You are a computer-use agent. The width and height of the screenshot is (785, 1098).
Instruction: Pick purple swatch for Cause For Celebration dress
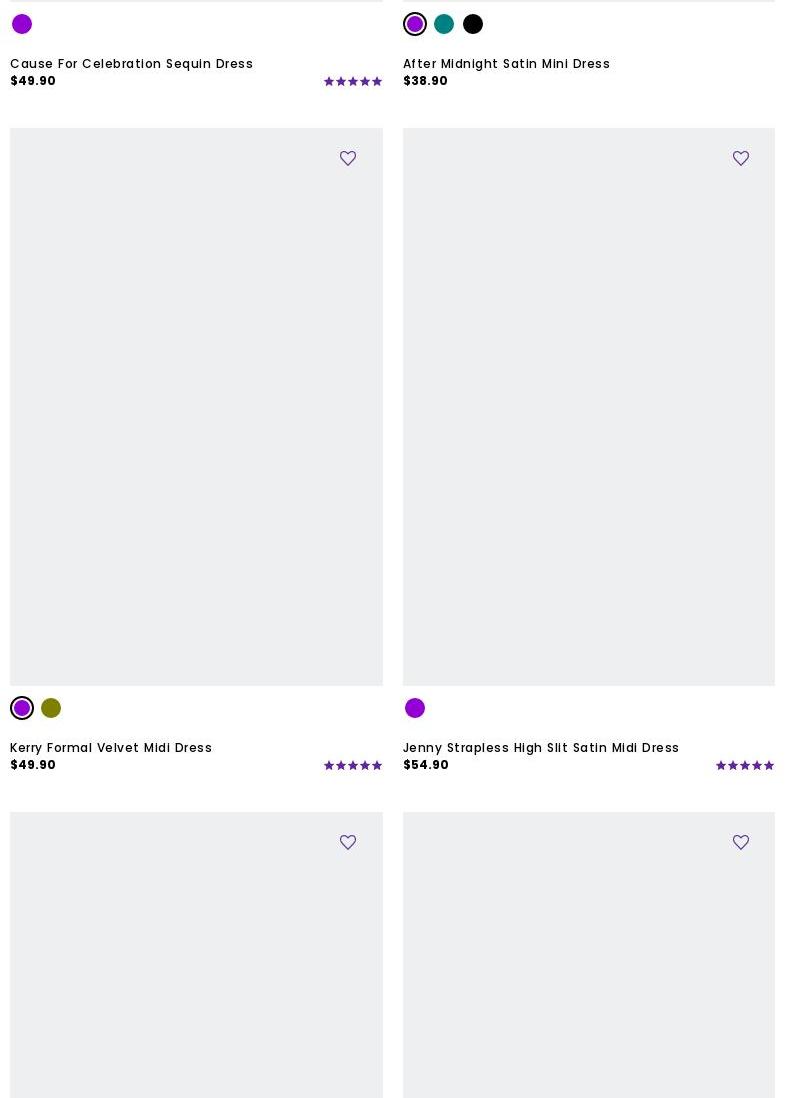click(x=22, y=24)
